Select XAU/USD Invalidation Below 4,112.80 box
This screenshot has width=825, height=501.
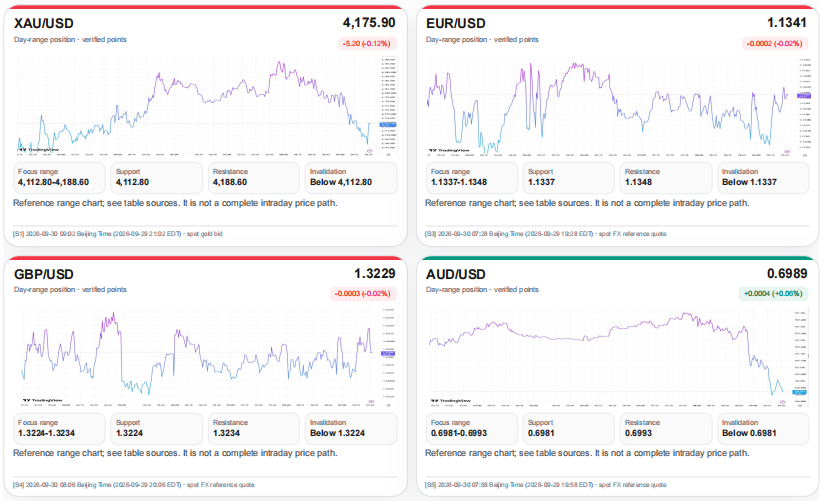click(351, 178)
